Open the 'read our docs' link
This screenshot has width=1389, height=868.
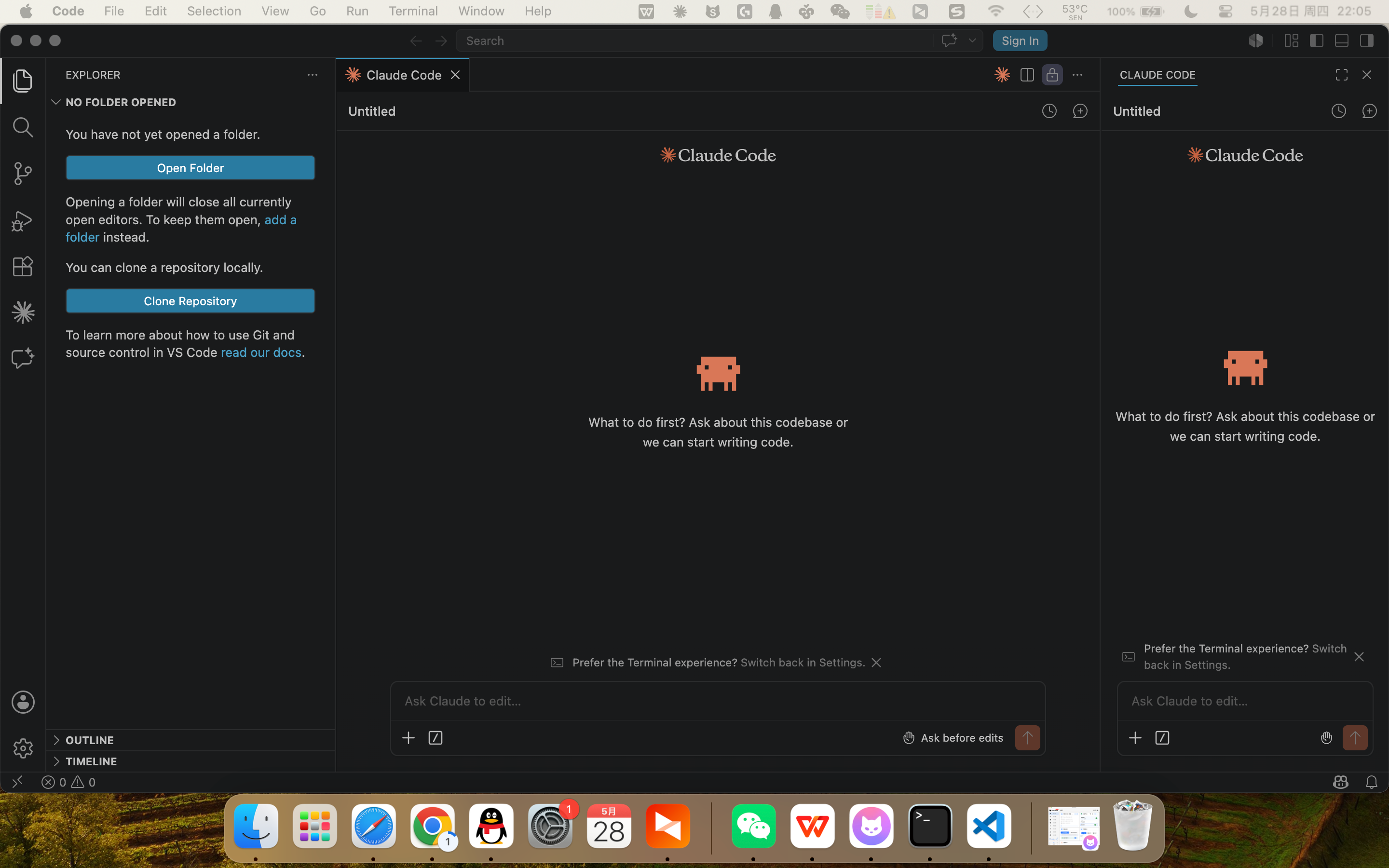[260, 353]
